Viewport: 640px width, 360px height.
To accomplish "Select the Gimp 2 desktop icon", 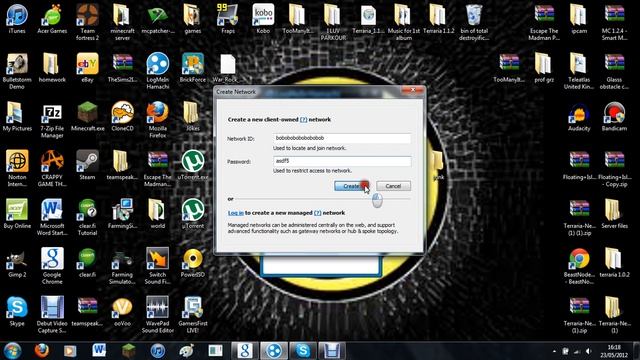I will pos(17,263).
